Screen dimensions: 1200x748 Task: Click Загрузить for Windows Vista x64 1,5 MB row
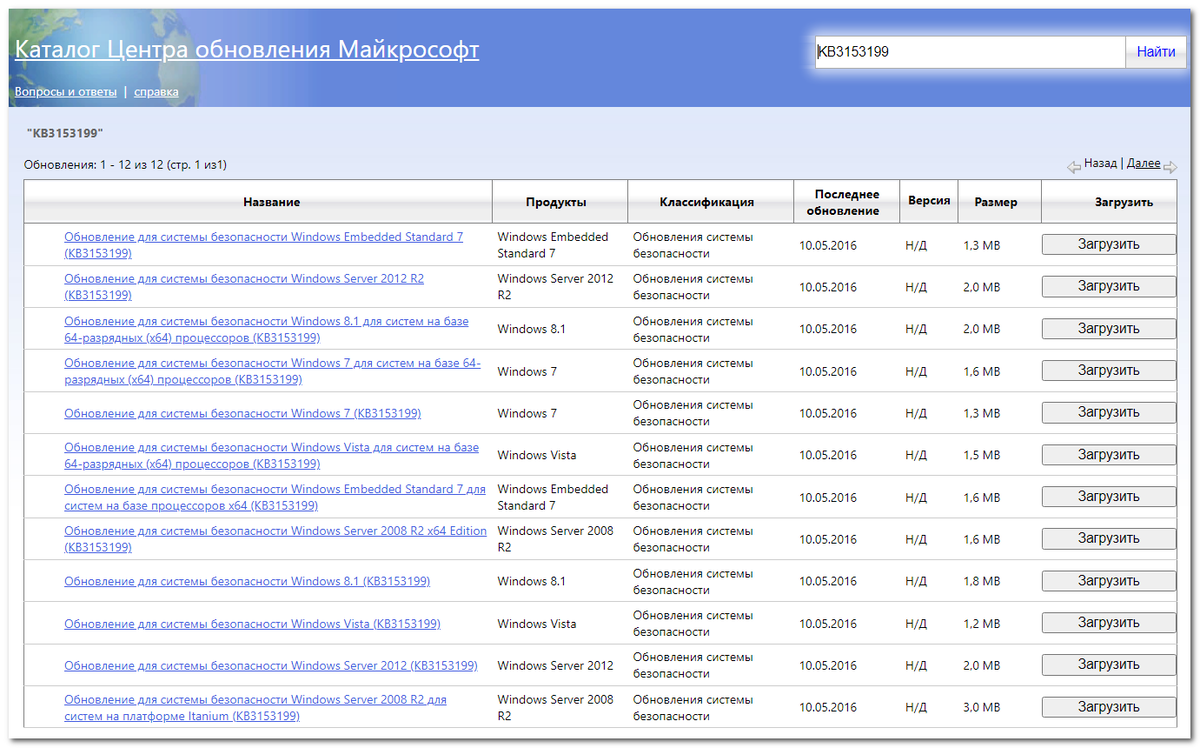tap(1108, 454)
